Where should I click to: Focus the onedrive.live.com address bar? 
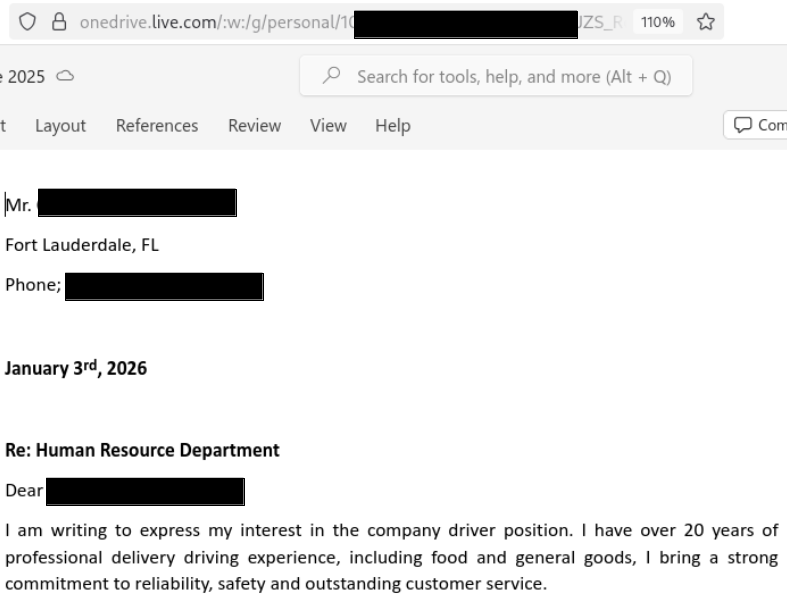[x=200, y=22]
